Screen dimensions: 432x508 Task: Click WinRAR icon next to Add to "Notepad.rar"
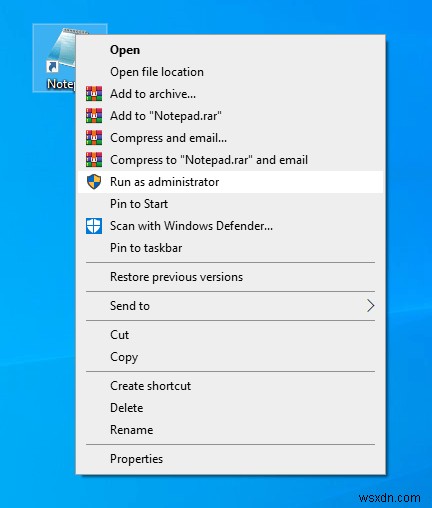click(x=94, y=116)
